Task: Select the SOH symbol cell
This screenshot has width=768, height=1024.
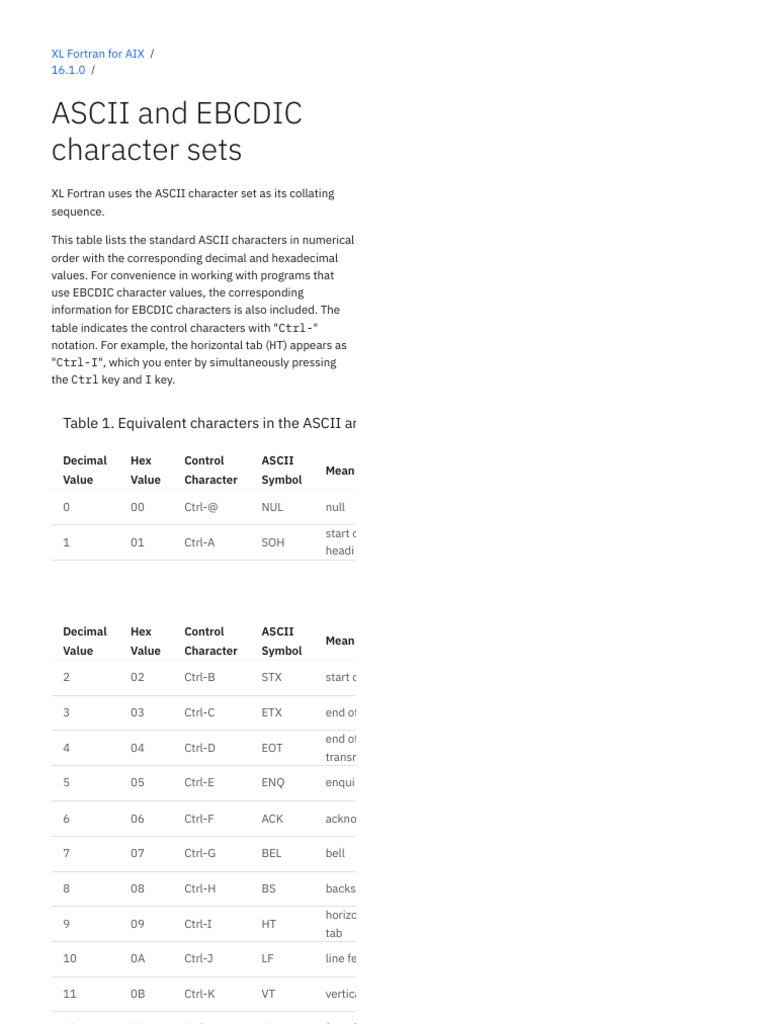Action: point(272,542)
